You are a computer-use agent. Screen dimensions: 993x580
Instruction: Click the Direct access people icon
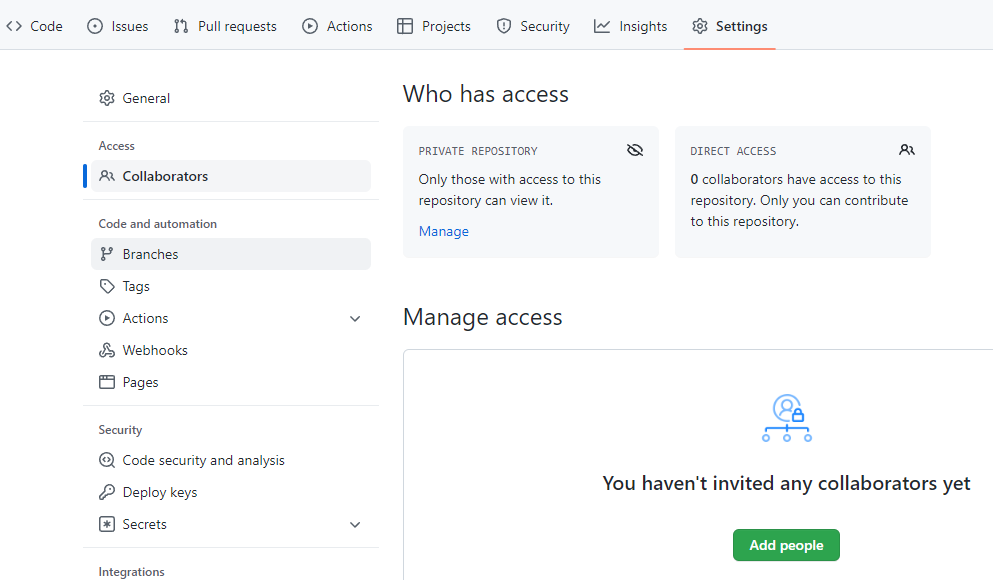click(x=907, y=150)
